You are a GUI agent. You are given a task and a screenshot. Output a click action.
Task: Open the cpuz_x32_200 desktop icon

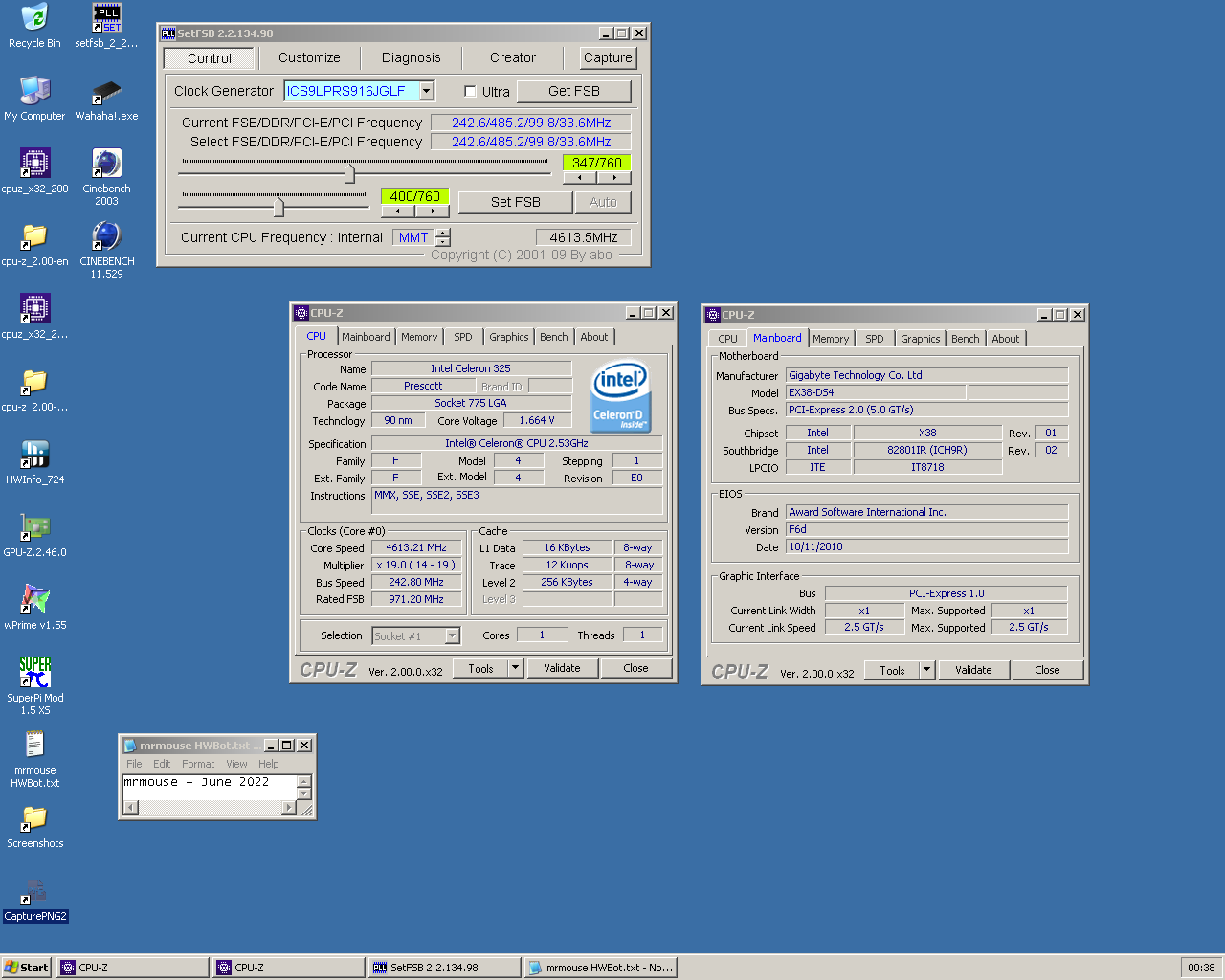tap(34, 171)
